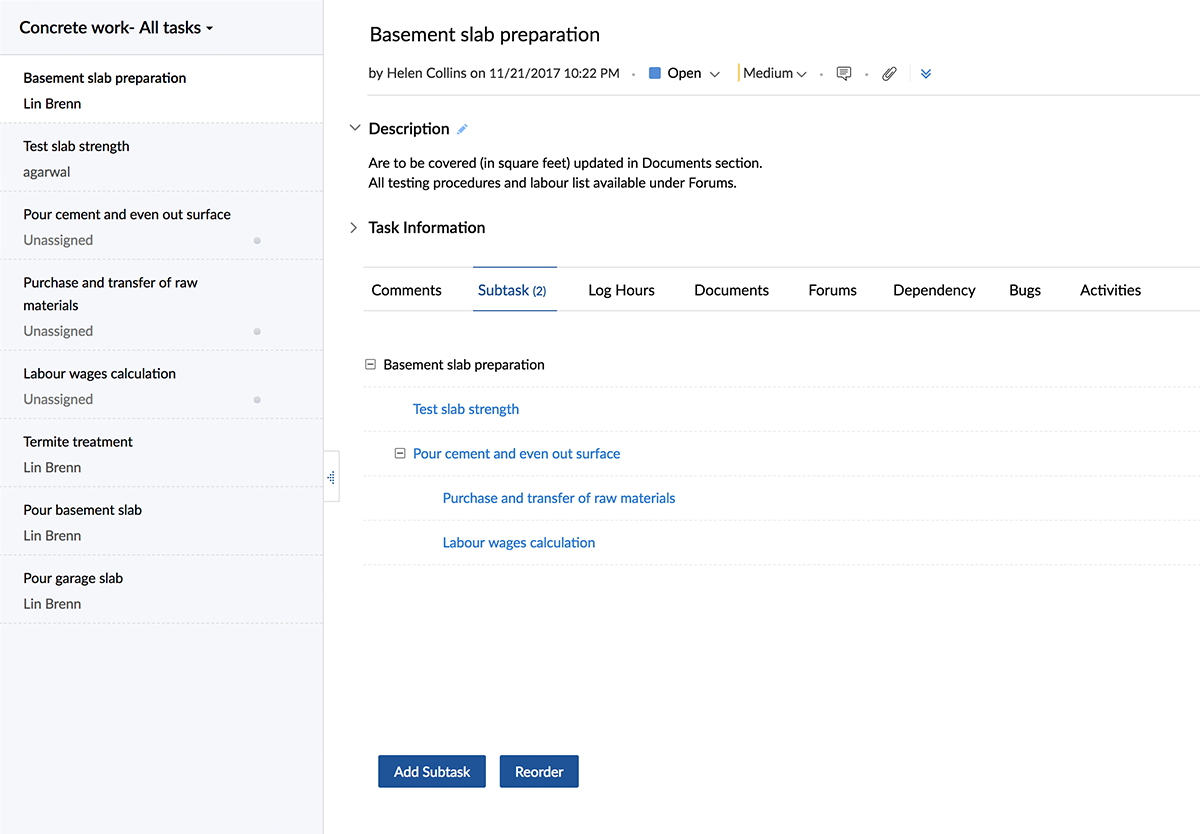Collapse the Description section

coord(354,129)
